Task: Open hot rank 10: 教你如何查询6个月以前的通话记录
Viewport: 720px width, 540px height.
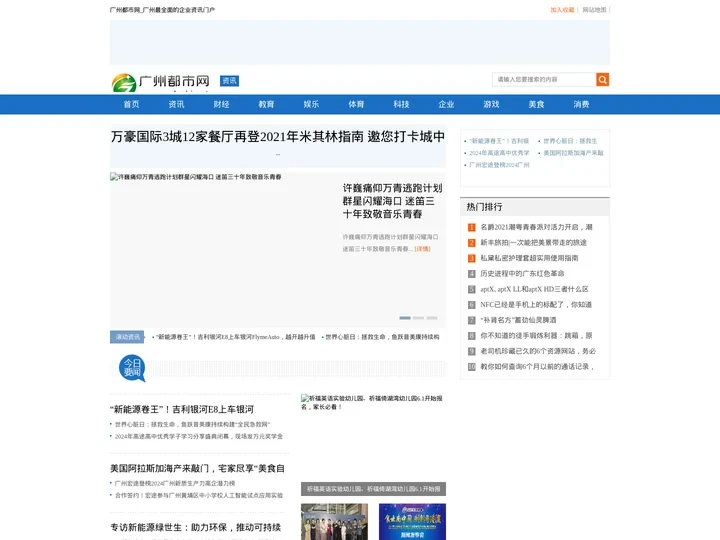Action: point(537,367)
